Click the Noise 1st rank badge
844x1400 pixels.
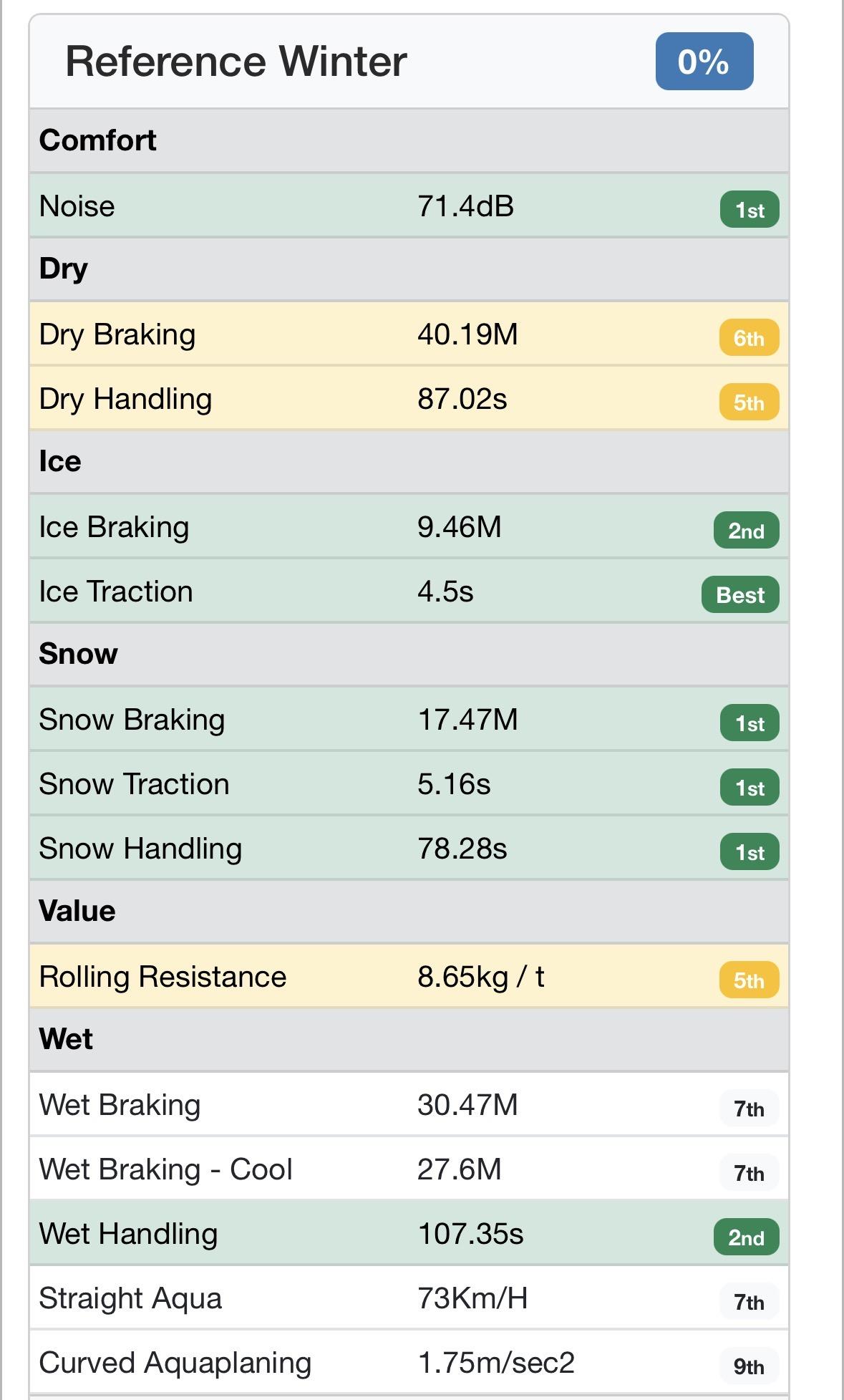(x=749, y=210)
